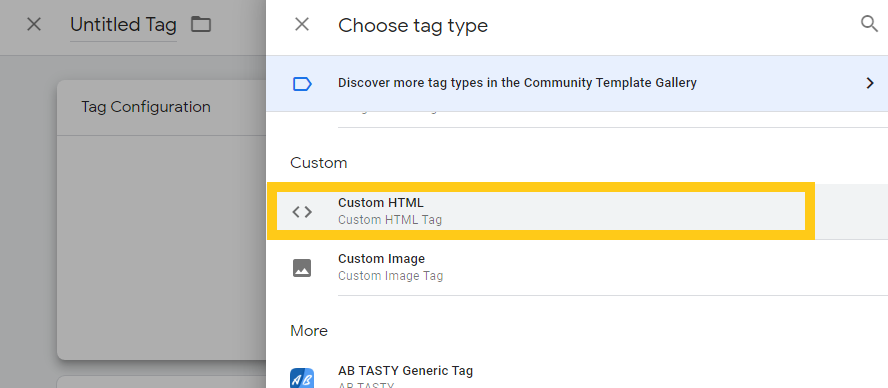This screenshot has height=388, width=888.
Task: Click the folder icon beside Untitled Tag
Action: tap(200, 24)
